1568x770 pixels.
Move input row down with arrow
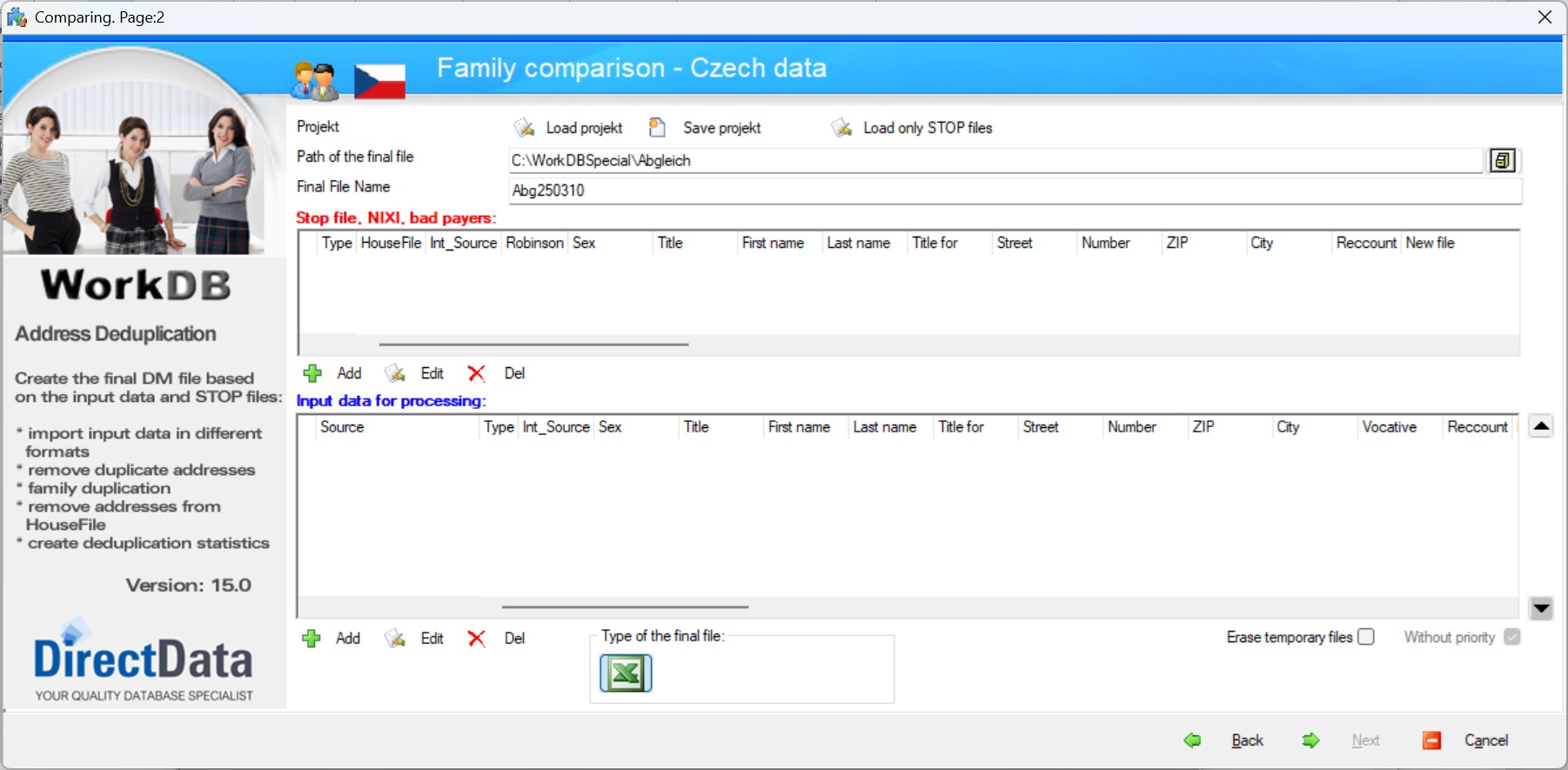tap(1541, 608)
